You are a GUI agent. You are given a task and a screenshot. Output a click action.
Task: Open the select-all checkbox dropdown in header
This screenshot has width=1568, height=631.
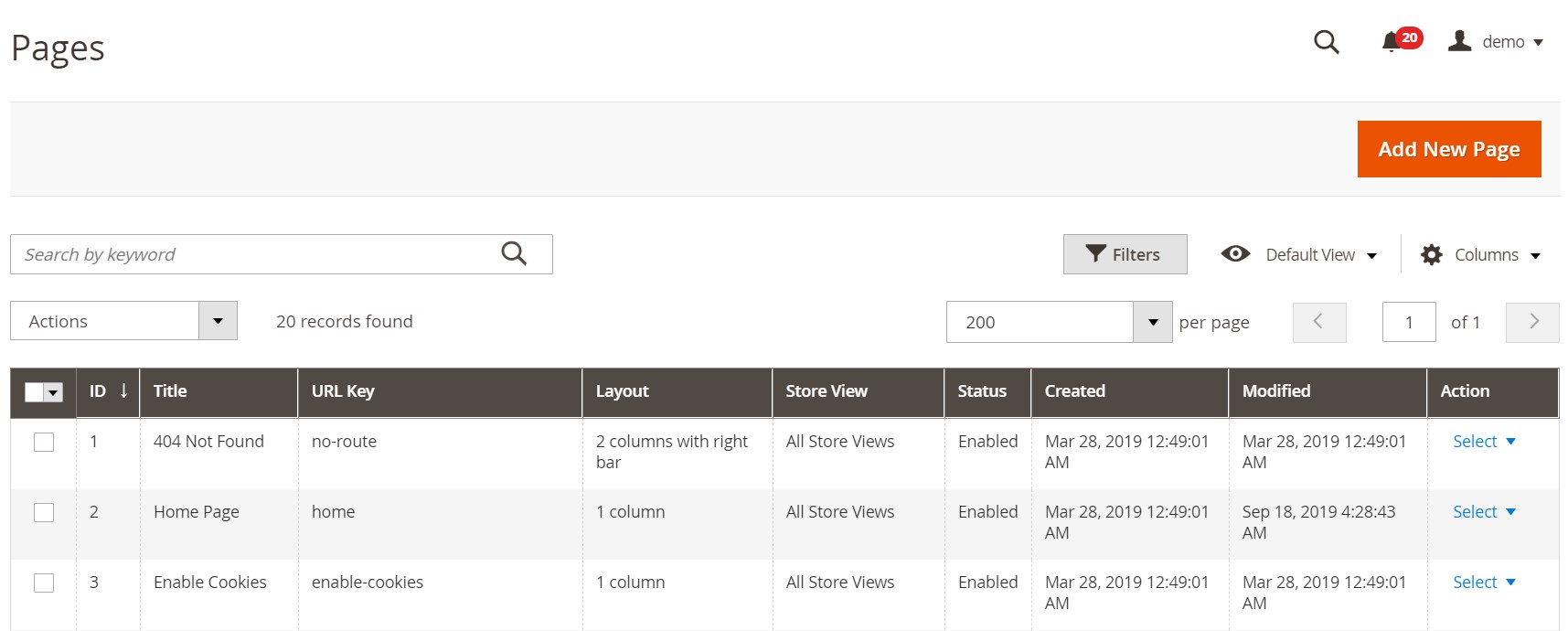[54, 393]
